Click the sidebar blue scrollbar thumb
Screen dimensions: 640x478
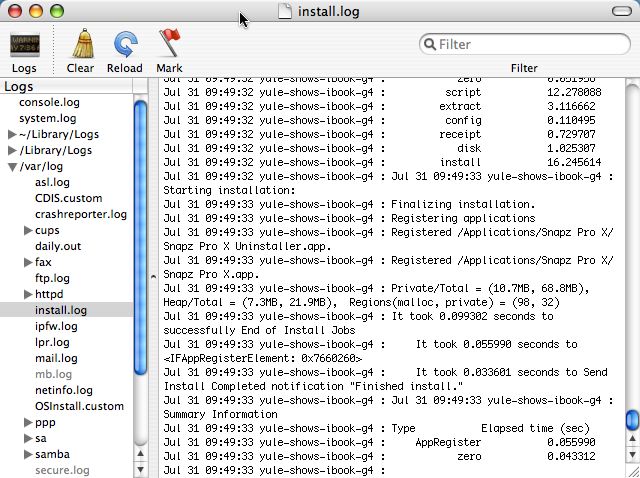click(140, 238)
